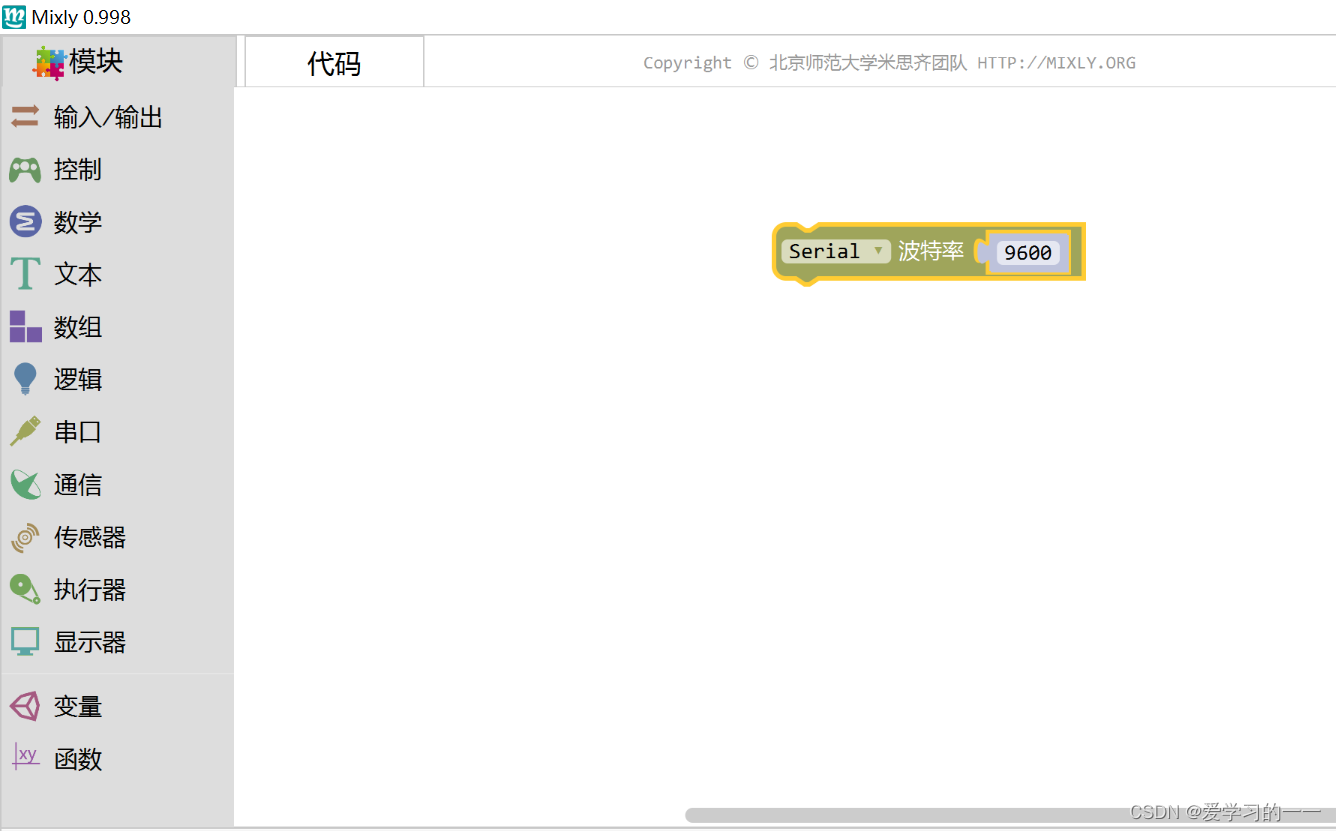Visit the MIXLY.ORG copyright link
The image size is (1336, 831).
(x=1055, y=62)
